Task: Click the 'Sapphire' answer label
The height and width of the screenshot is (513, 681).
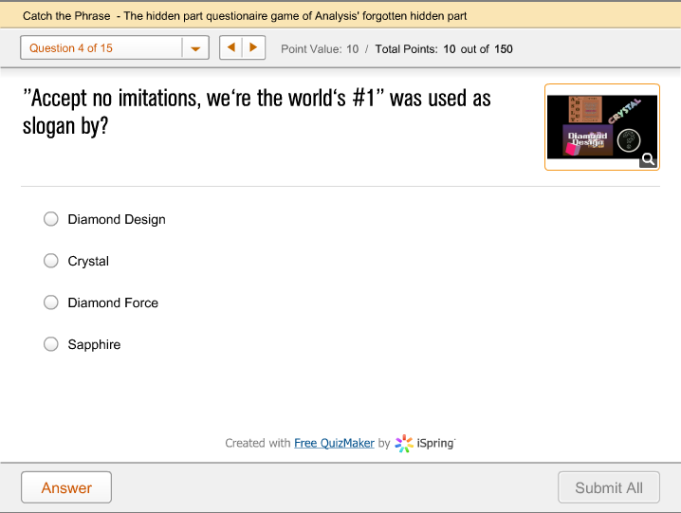Action: (94, 344)
